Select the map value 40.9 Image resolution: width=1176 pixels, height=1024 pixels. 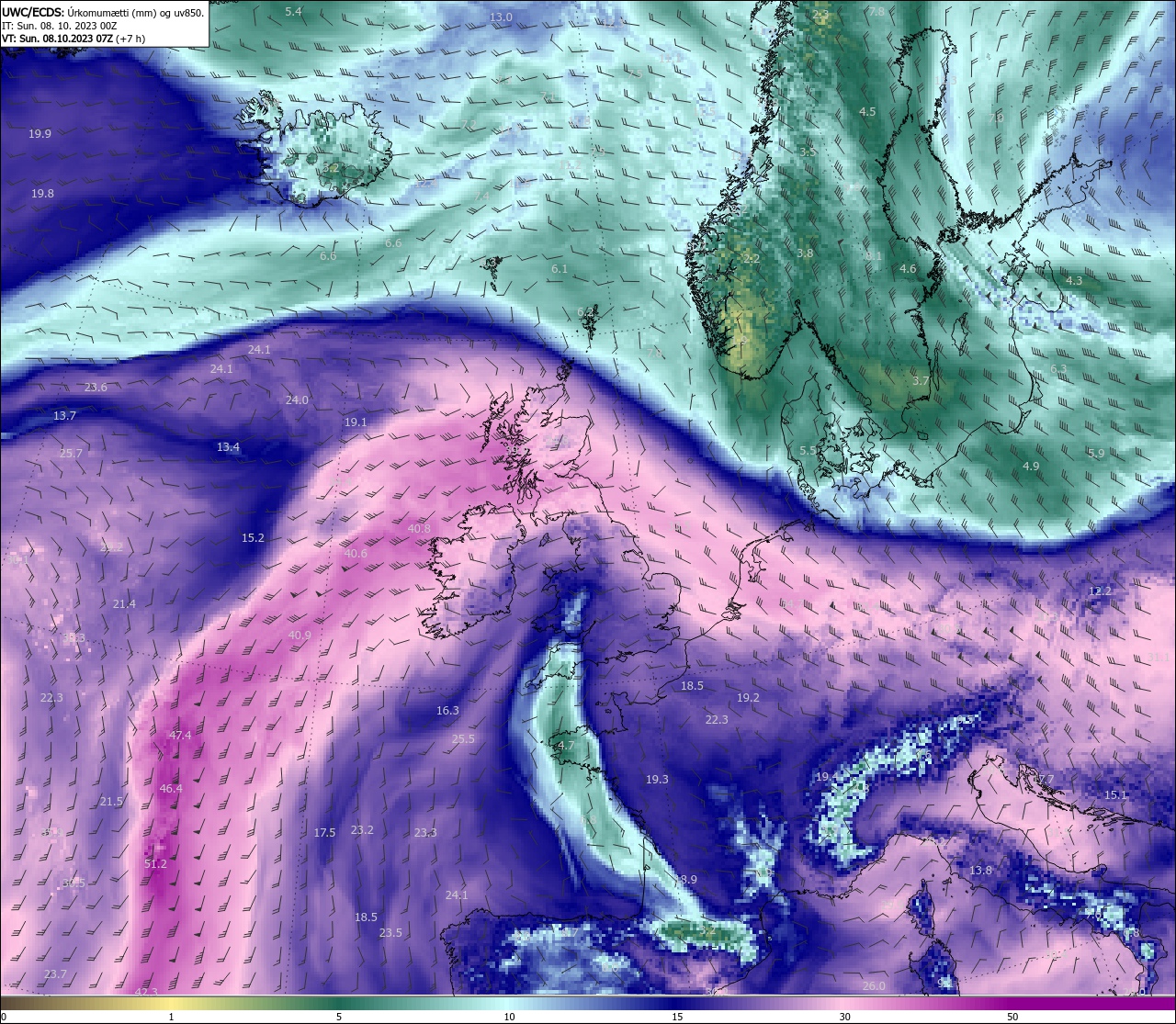click(300, 635)
